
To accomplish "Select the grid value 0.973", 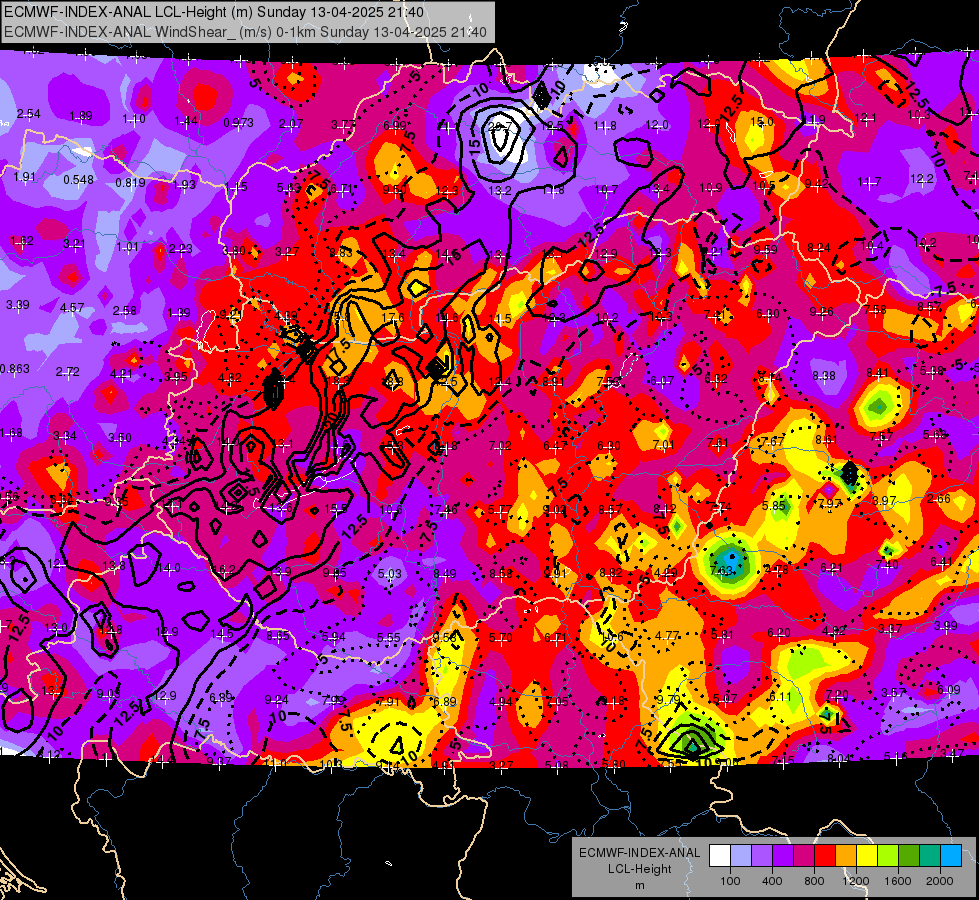I will (x=239, y=122).
